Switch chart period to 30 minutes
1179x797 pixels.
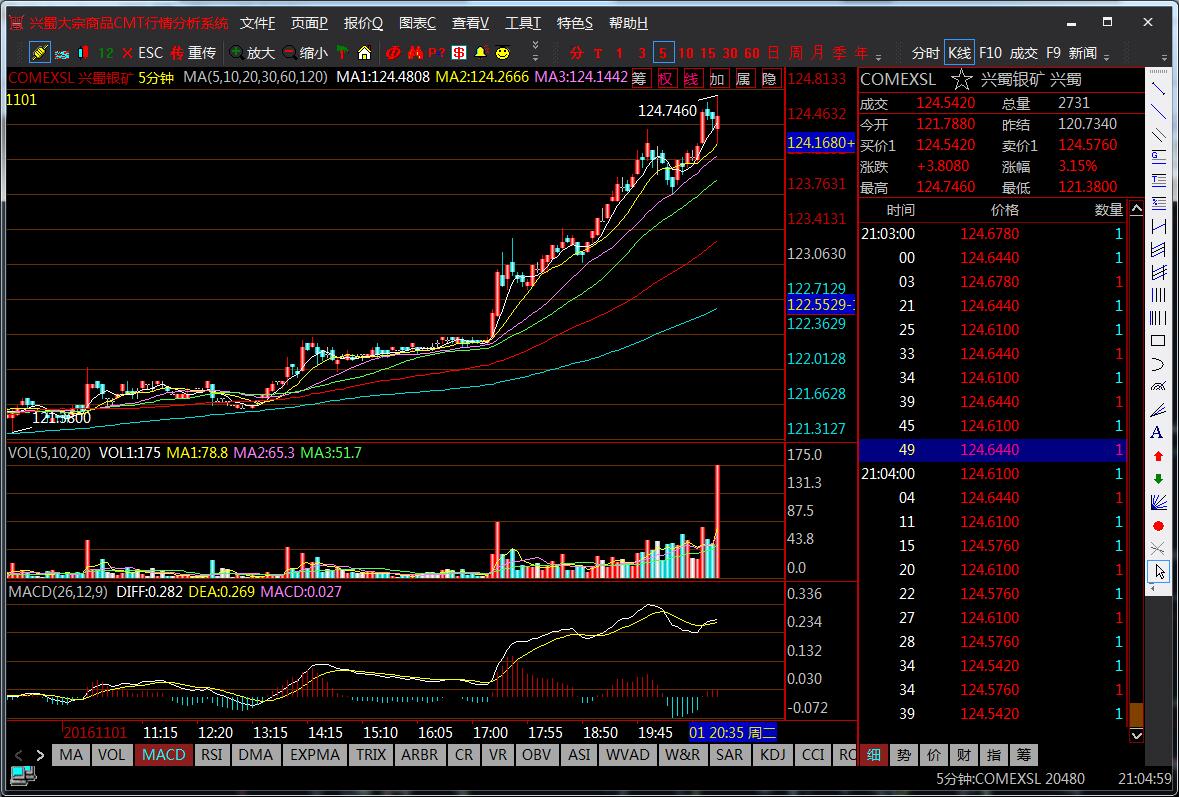(729, 53)
